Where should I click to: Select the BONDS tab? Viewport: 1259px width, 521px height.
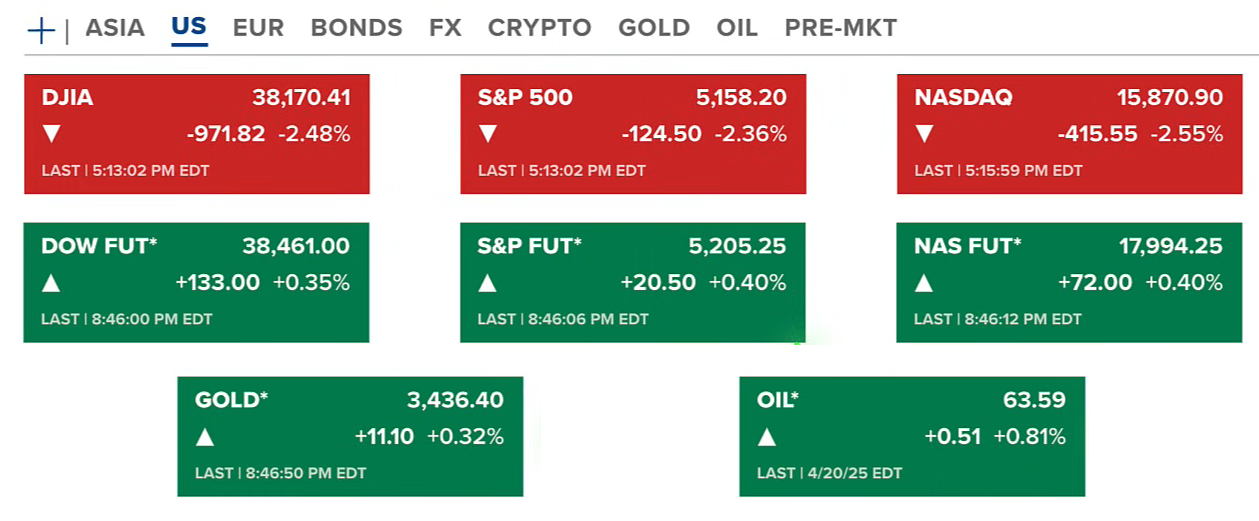coord(356,28)
